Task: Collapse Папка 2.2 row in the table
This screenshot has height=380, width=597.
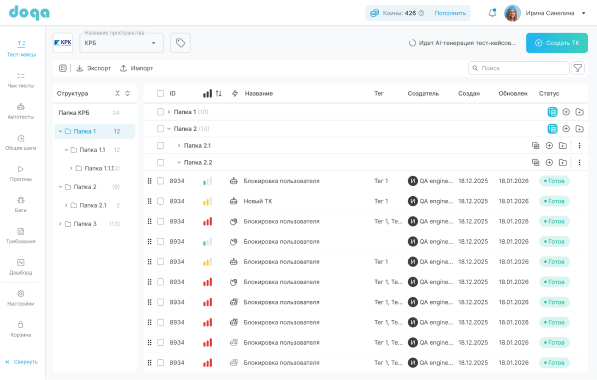Action: tap(179, 162)
